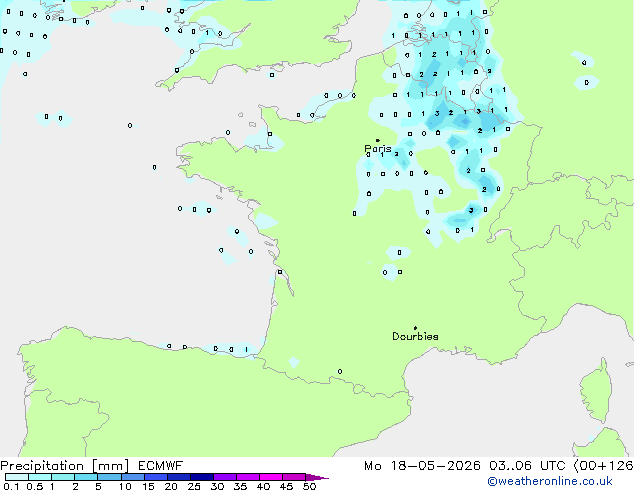Image resolution: width=634 pixels, height=490 pixels.
Task: Click the legend value "25"
Action: pos(194,486)
